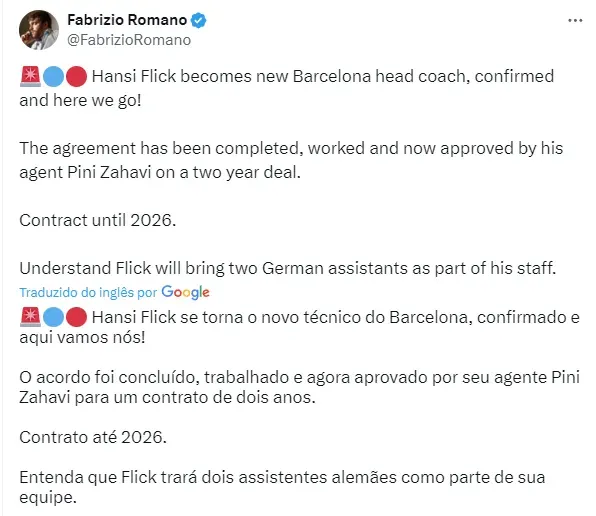Select the "Contrato até 2026." line
Screen dimensions: 596x516
[93, 437]
